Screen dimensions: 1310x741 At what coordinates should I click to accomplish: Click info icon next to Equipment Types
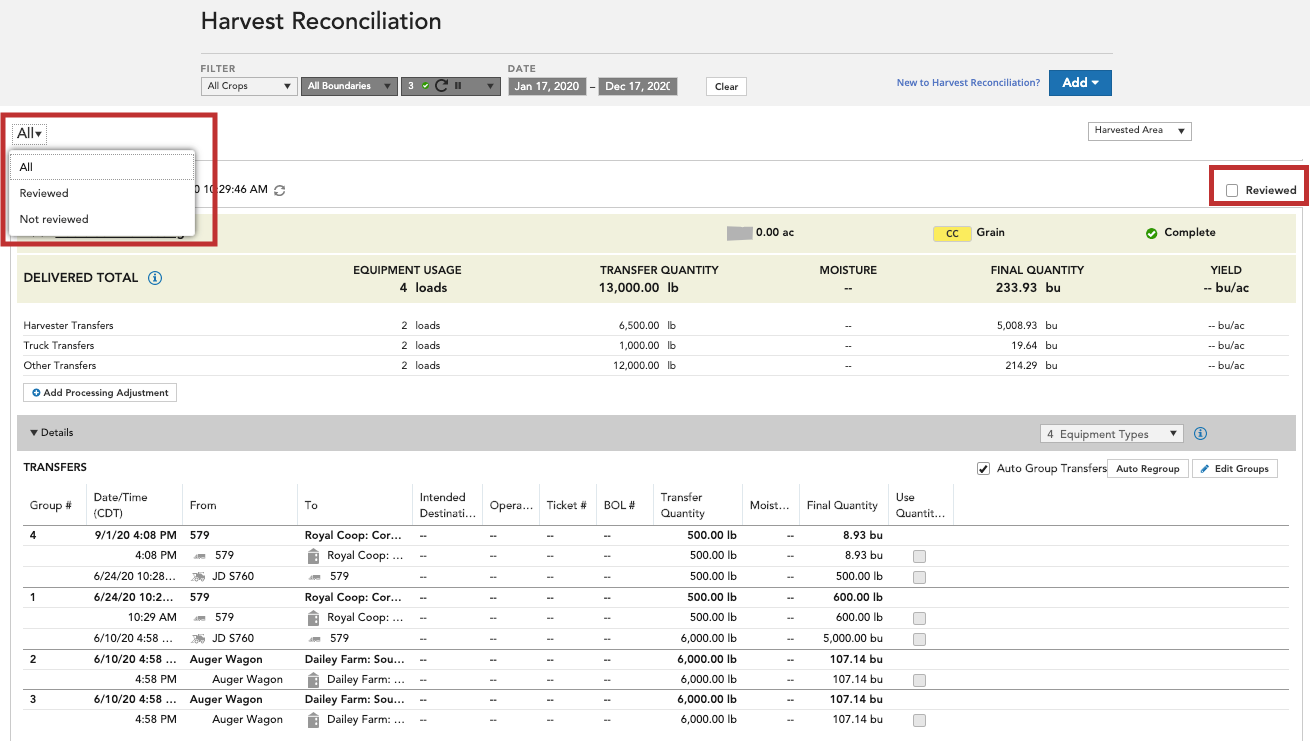click(1201, 434)
